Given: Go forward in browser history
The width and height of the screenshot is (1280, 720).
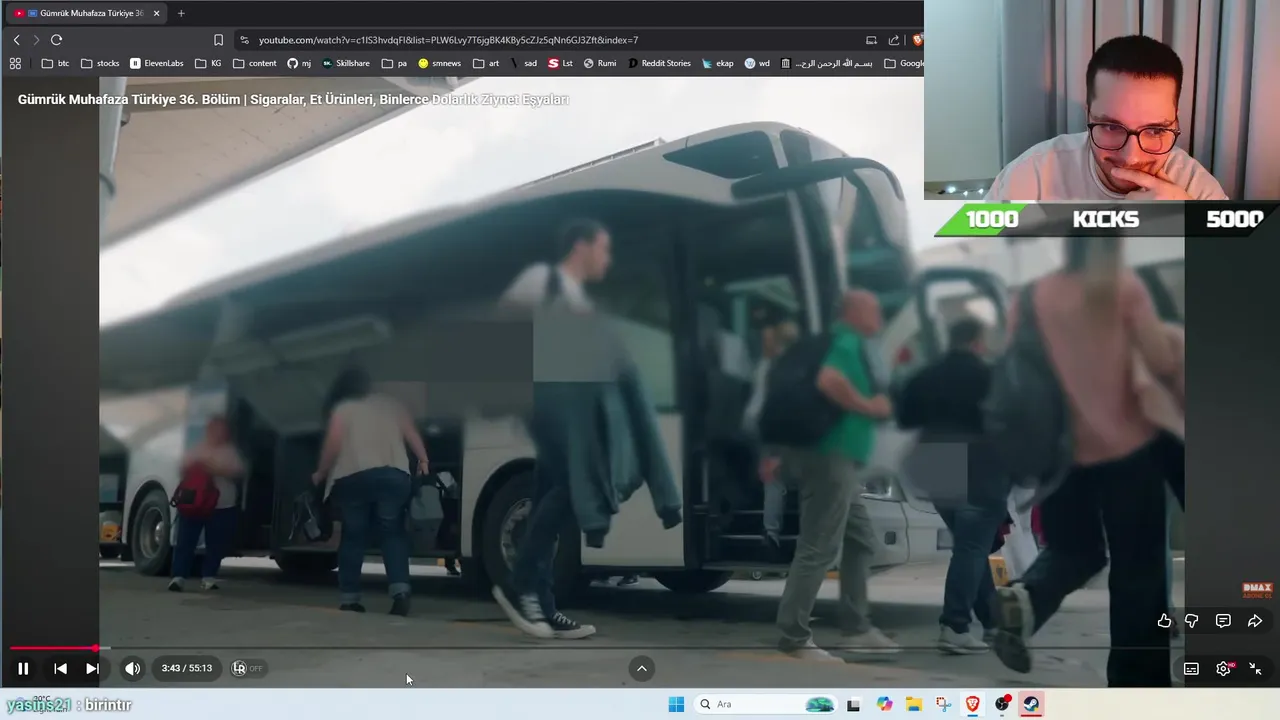Looking at the screenshot, I should (x=36, y=40).
